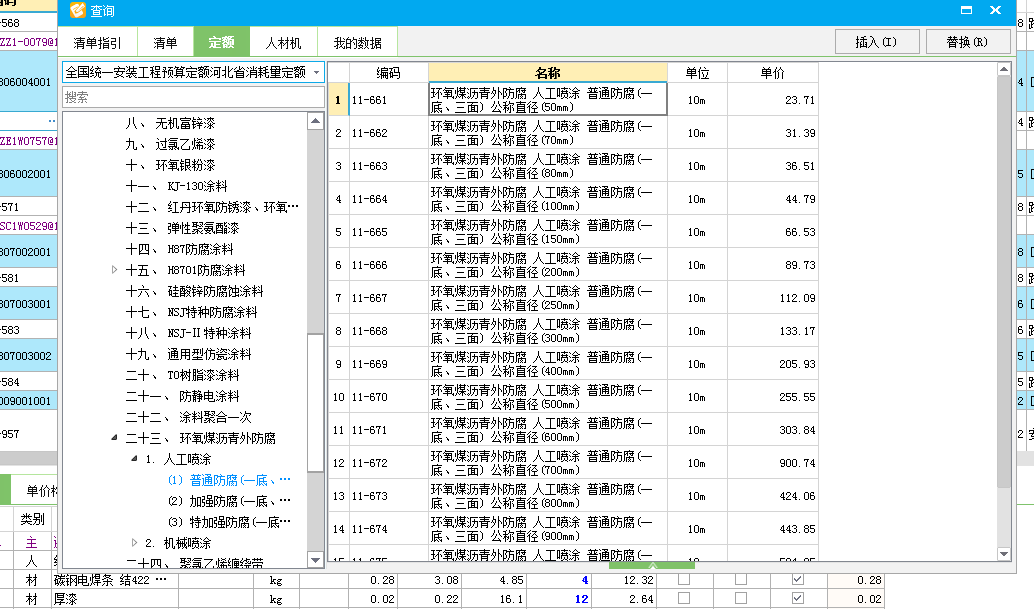The width and height of the screenshot is (1034, 609).
Task: Select quota row 11-667
Action: [x=573, y=297]
